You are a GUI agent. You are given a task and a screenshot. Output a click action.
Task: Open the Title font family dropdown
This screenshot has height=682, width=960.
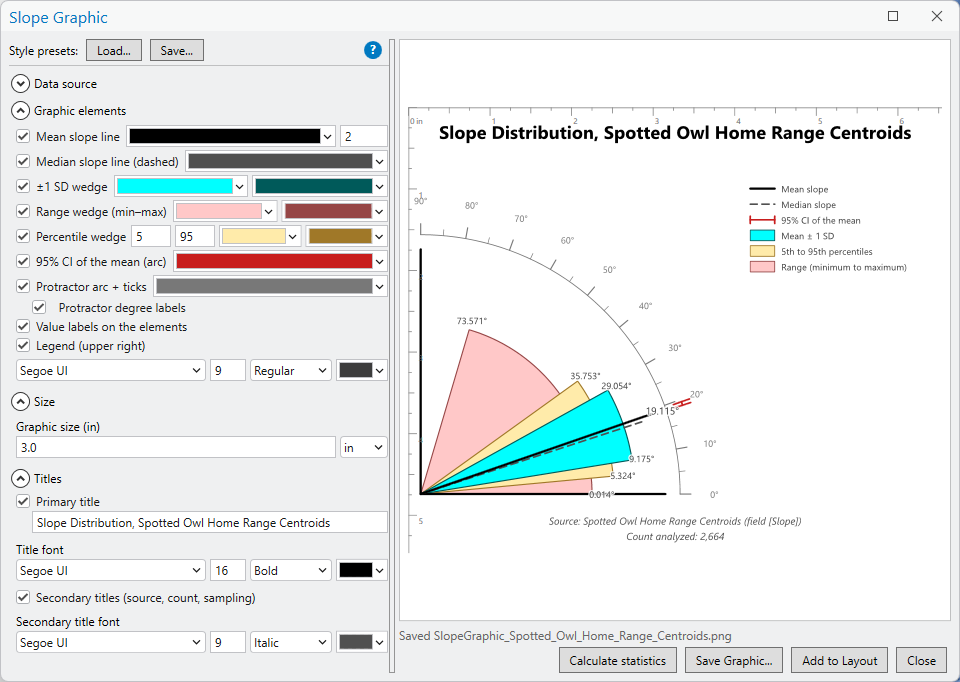pyautogui.click(x=110, y=571)
